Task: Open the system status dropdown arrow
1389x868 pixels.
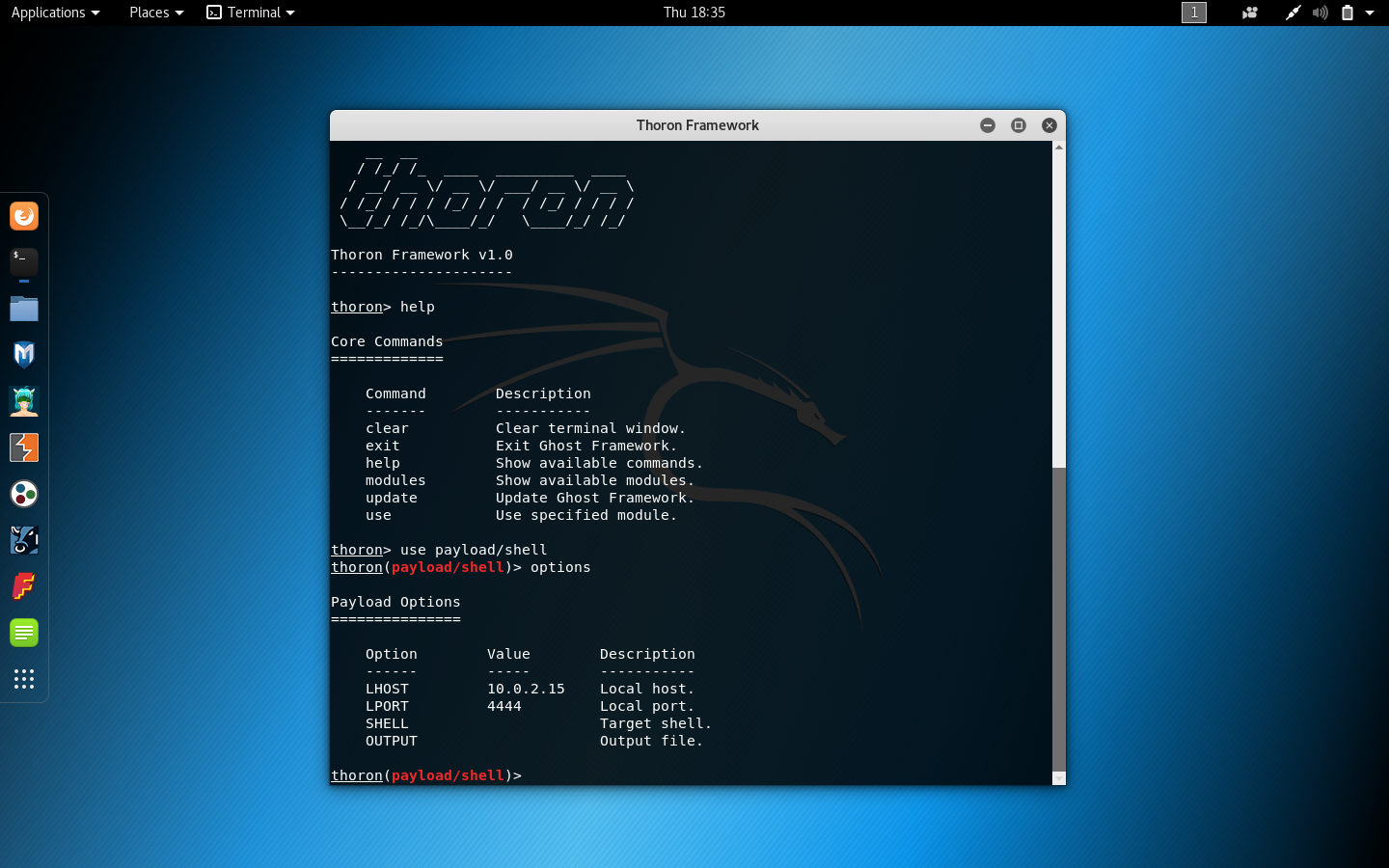Action: pos(1371,13)
